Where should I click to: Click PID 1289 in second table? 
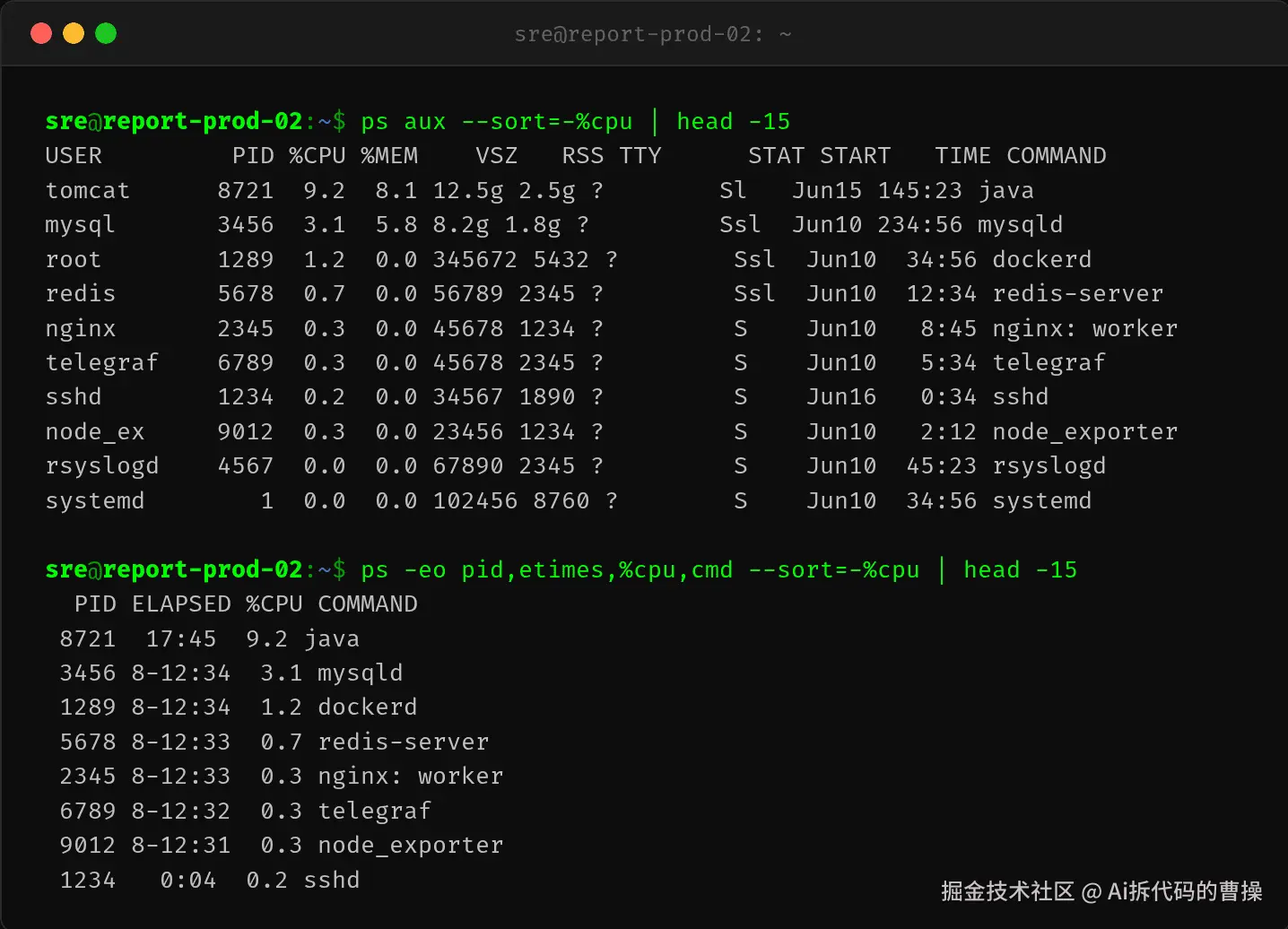88,707
